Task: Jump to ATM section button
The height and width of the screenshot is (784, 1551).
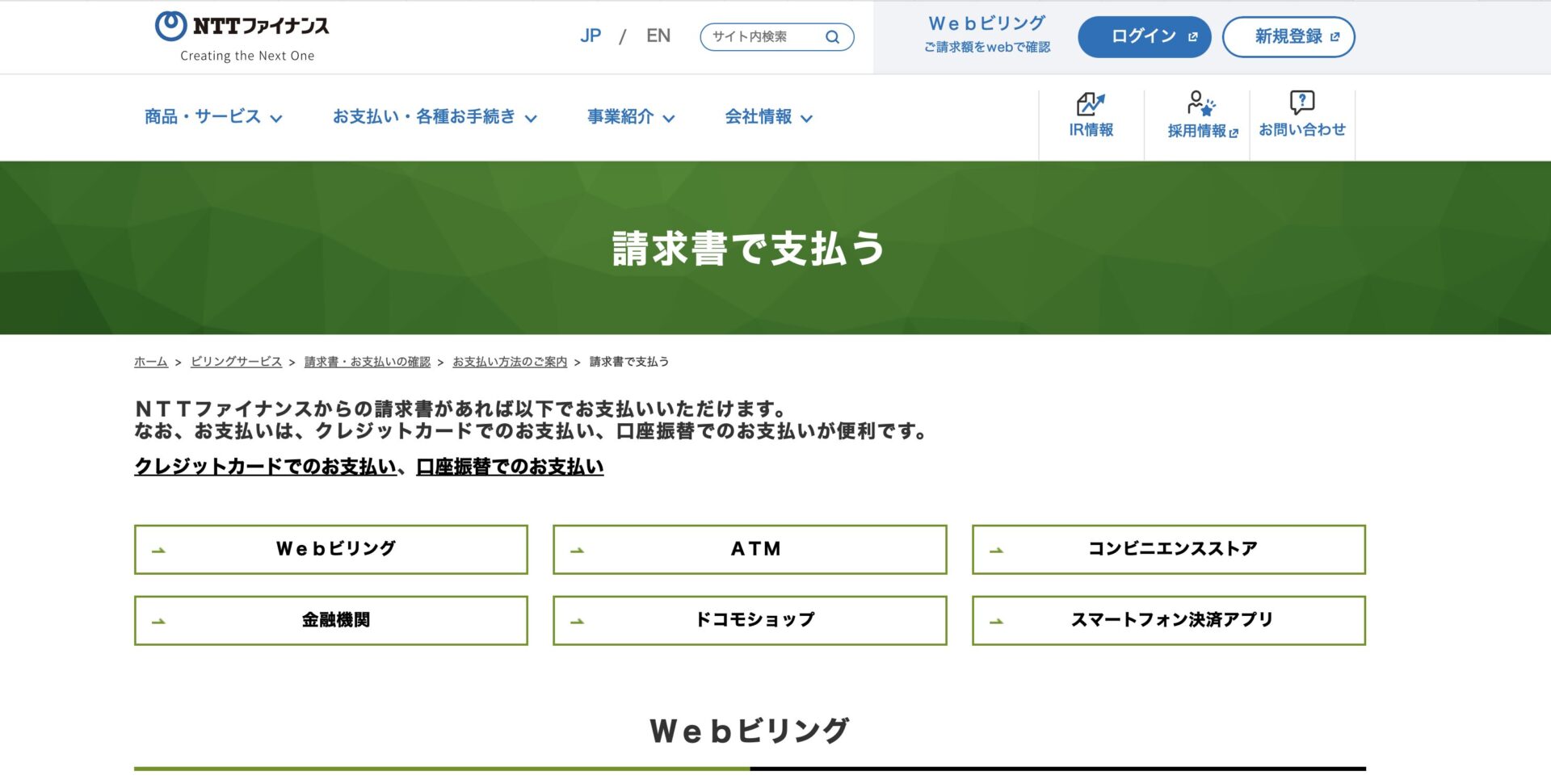Action: point(750,550)
